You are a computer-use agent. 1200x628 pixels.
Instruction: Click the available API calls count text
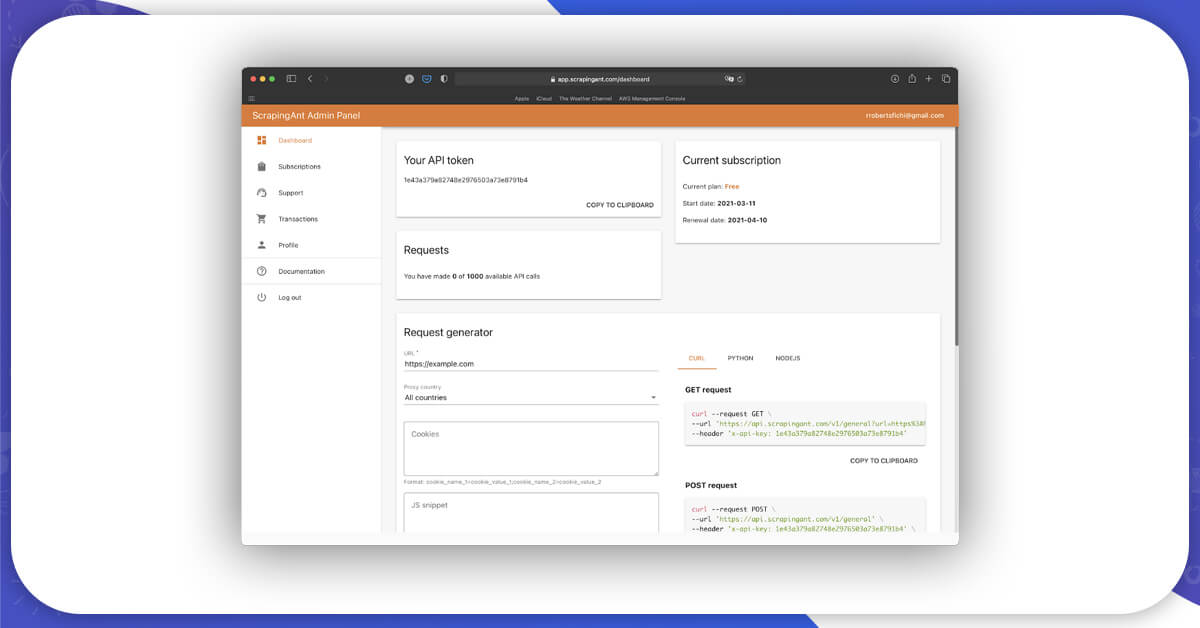[x=472, y=276]
